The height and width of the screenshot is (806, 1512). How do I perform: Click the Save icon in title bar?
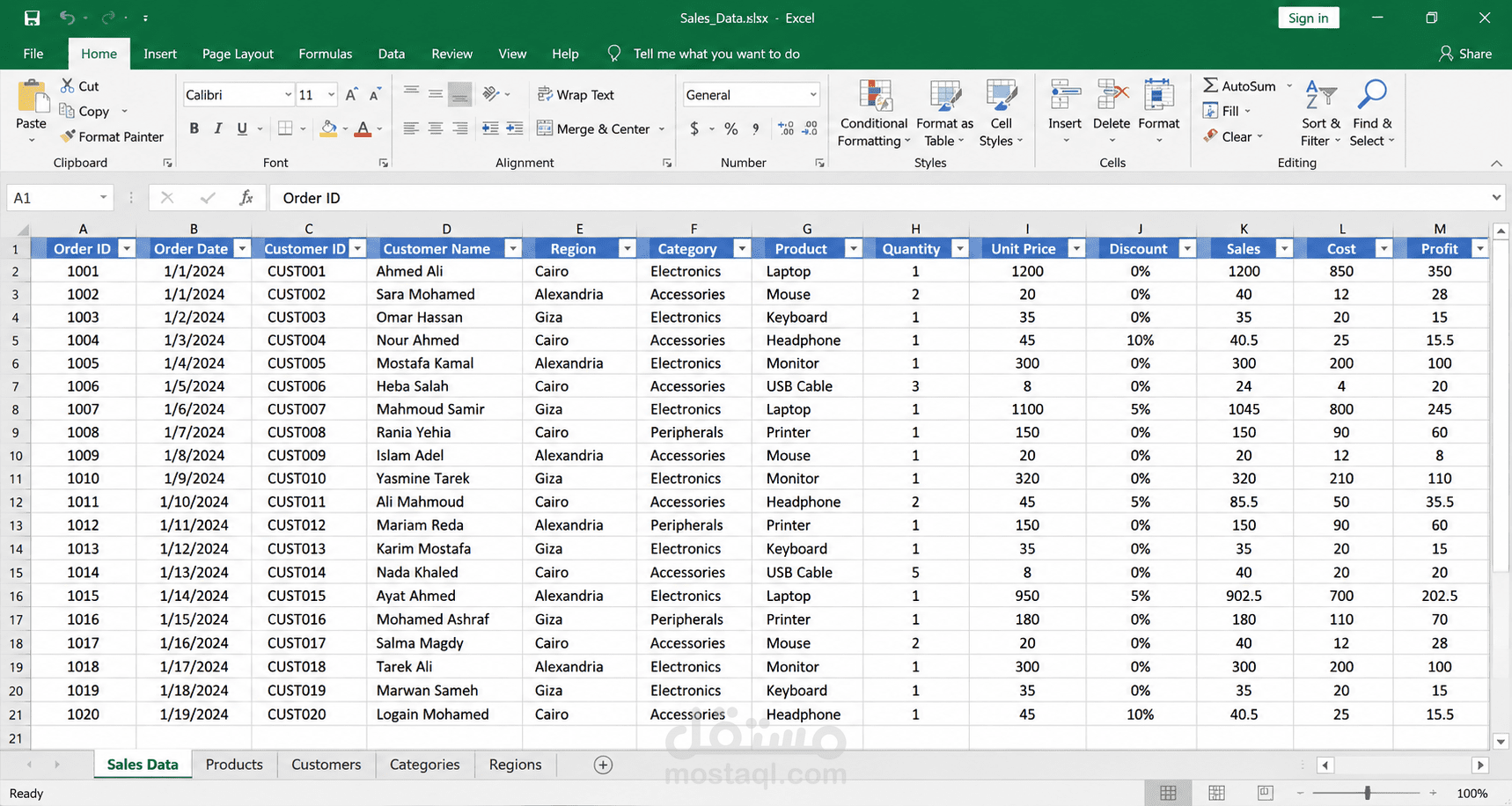[32, 18]
